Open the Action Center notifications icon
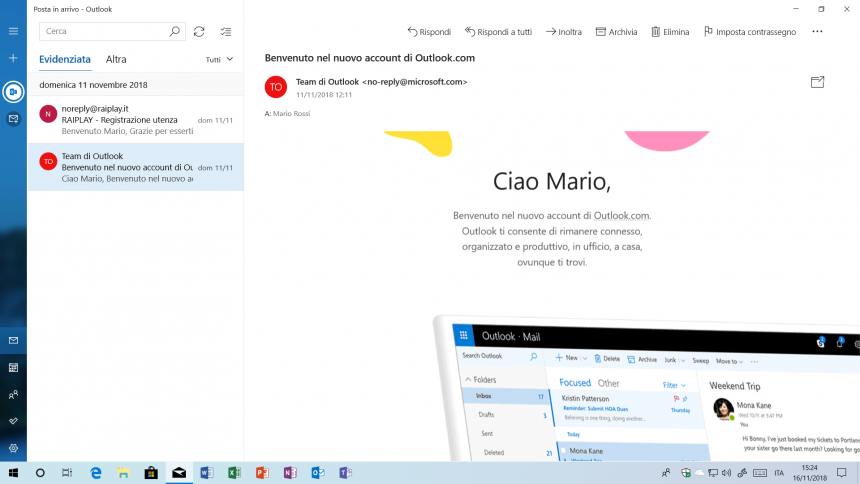Image resolution: width=860 pixels, height=484 pixels. [x=842, y=472]
